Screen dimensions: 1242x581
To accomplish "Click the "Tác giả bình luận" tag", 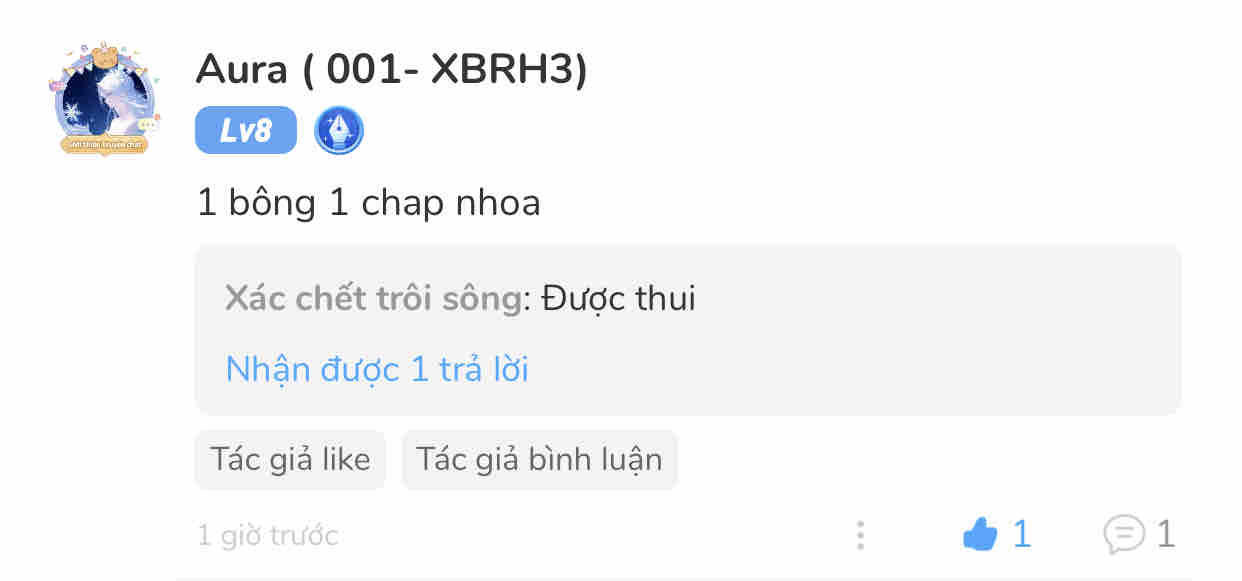I will (x=539, y=459).
